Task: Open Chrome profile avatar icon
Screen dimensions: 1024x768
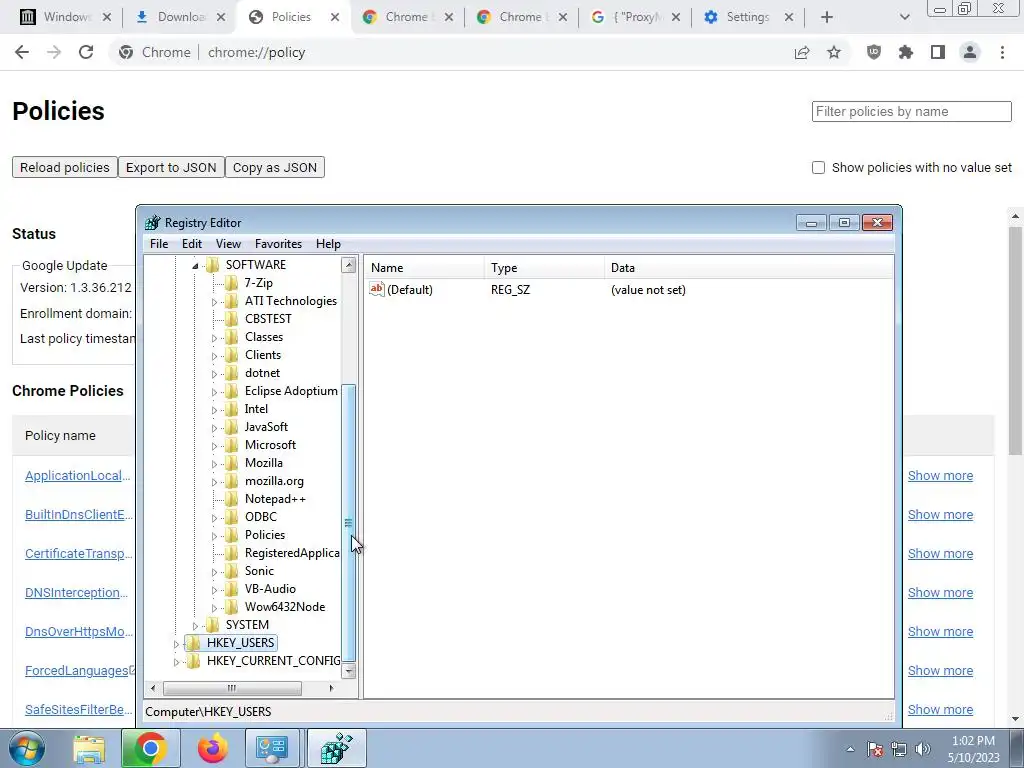Action: 970,52
